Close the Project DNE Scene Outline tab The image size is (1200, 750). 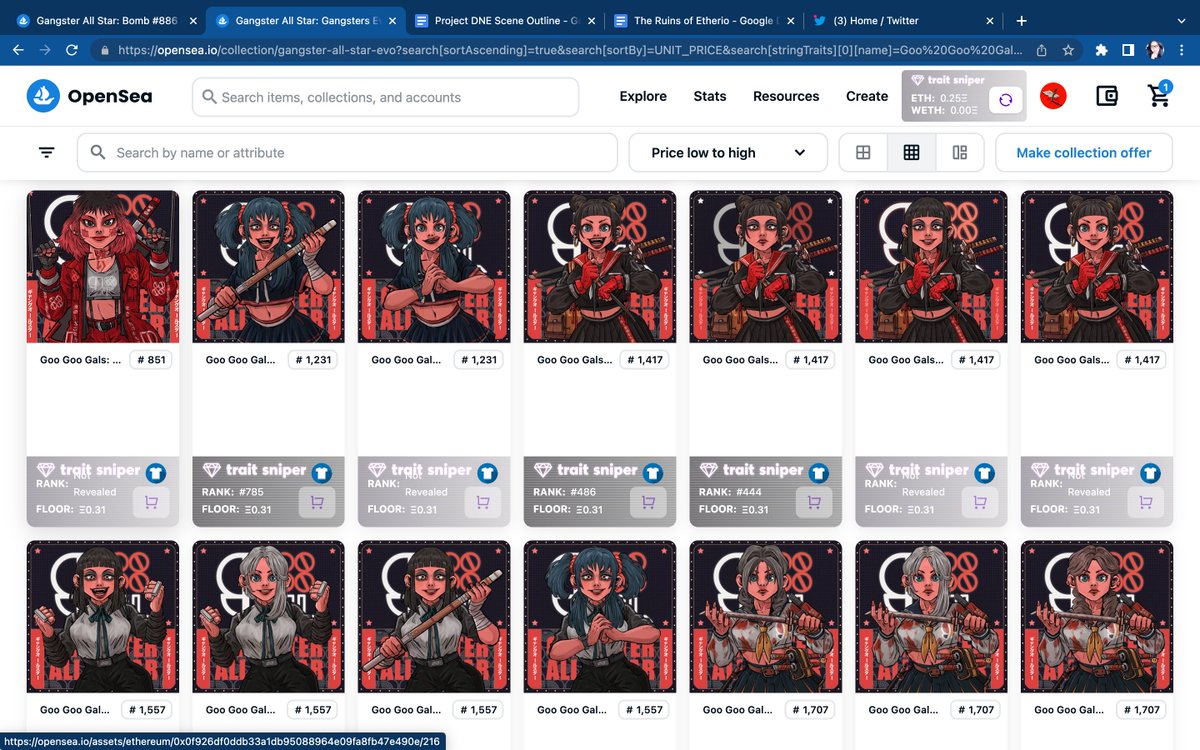(x=592, y=20)
